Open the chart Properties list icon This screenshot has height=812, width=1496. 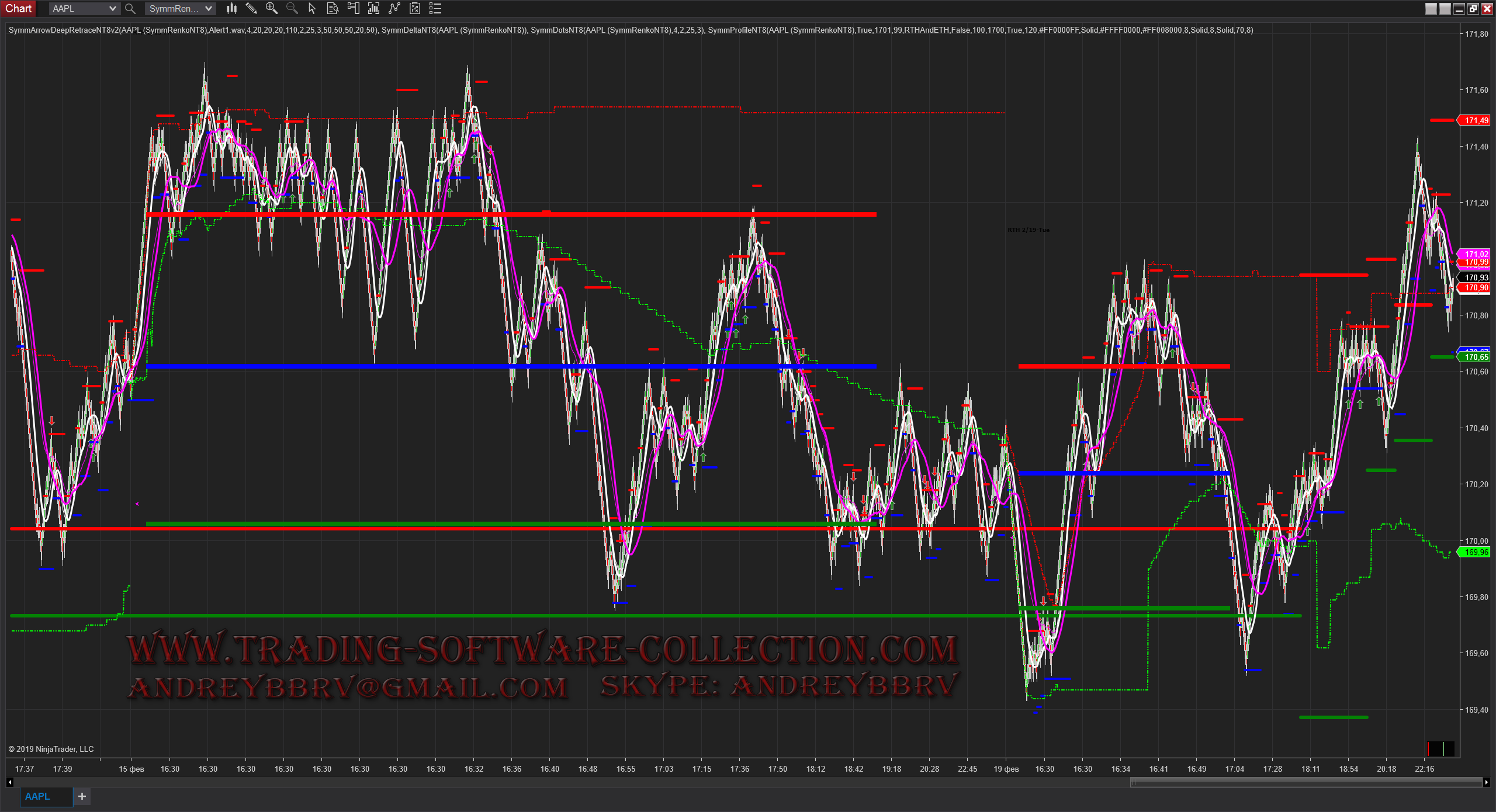[x=435, y=8]
